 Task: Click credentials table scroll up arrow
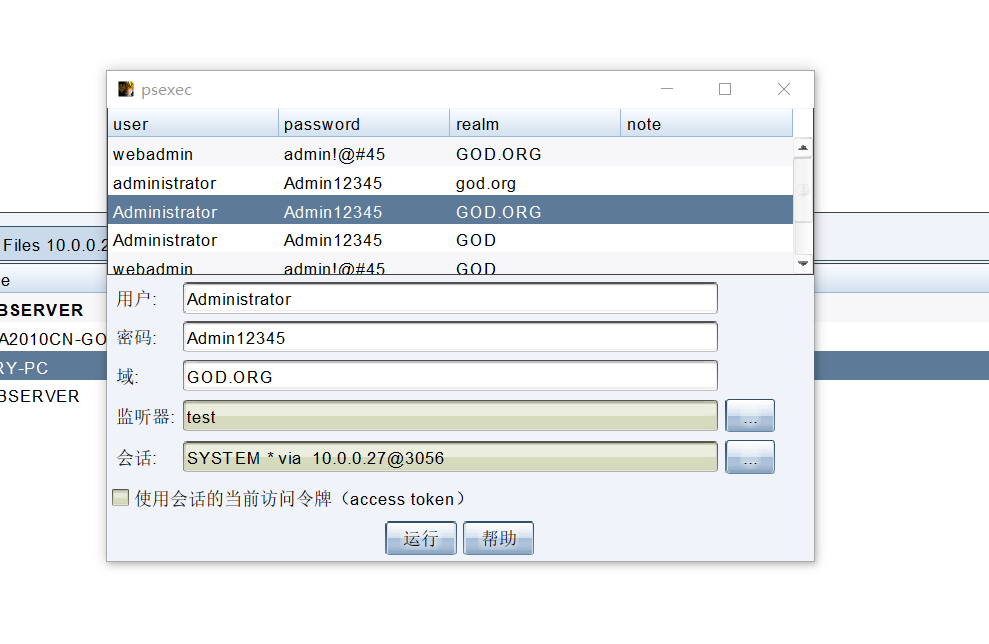tap(803, 148)
